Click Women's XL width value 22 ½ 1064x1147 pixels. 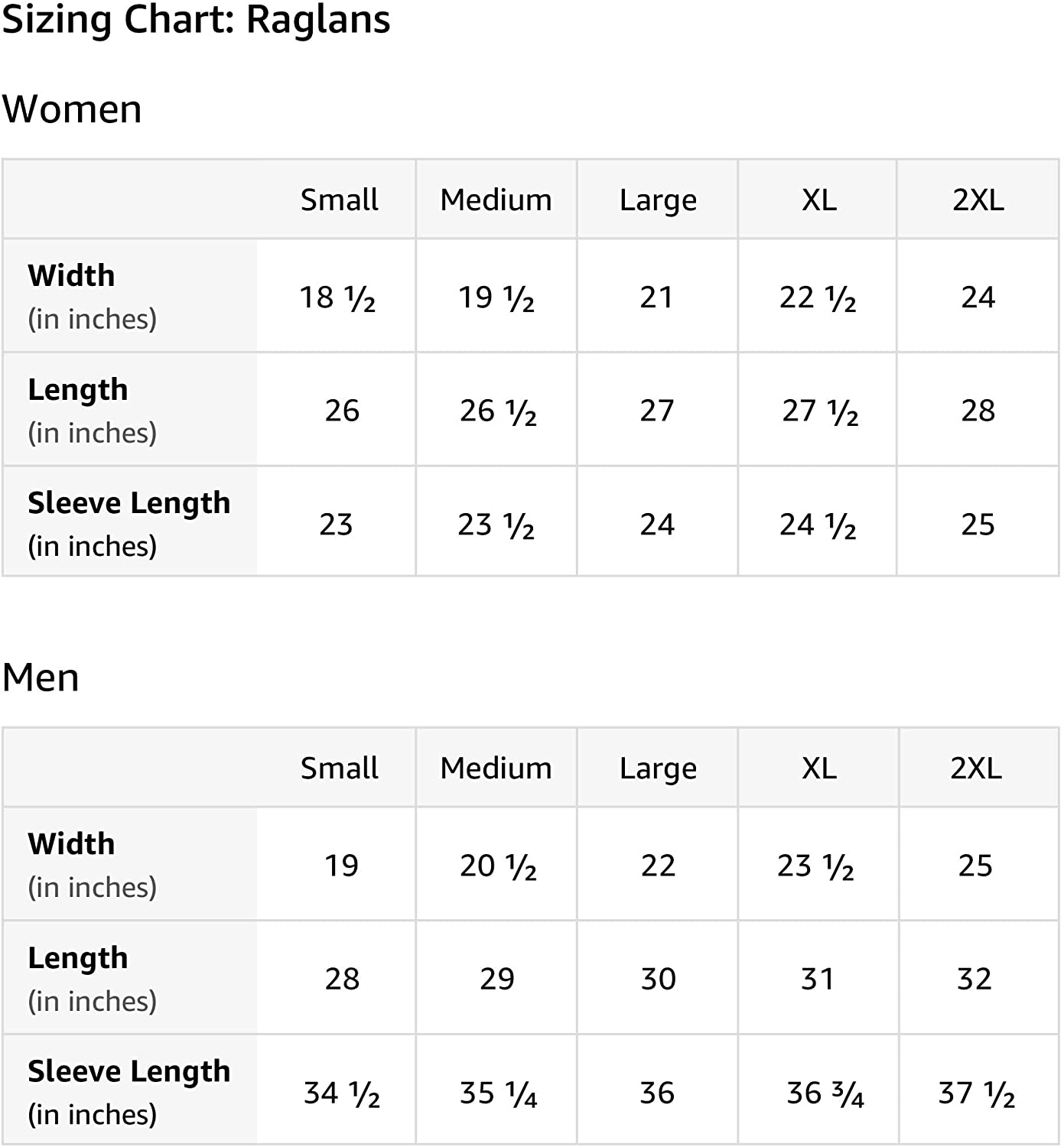point(817,297)
